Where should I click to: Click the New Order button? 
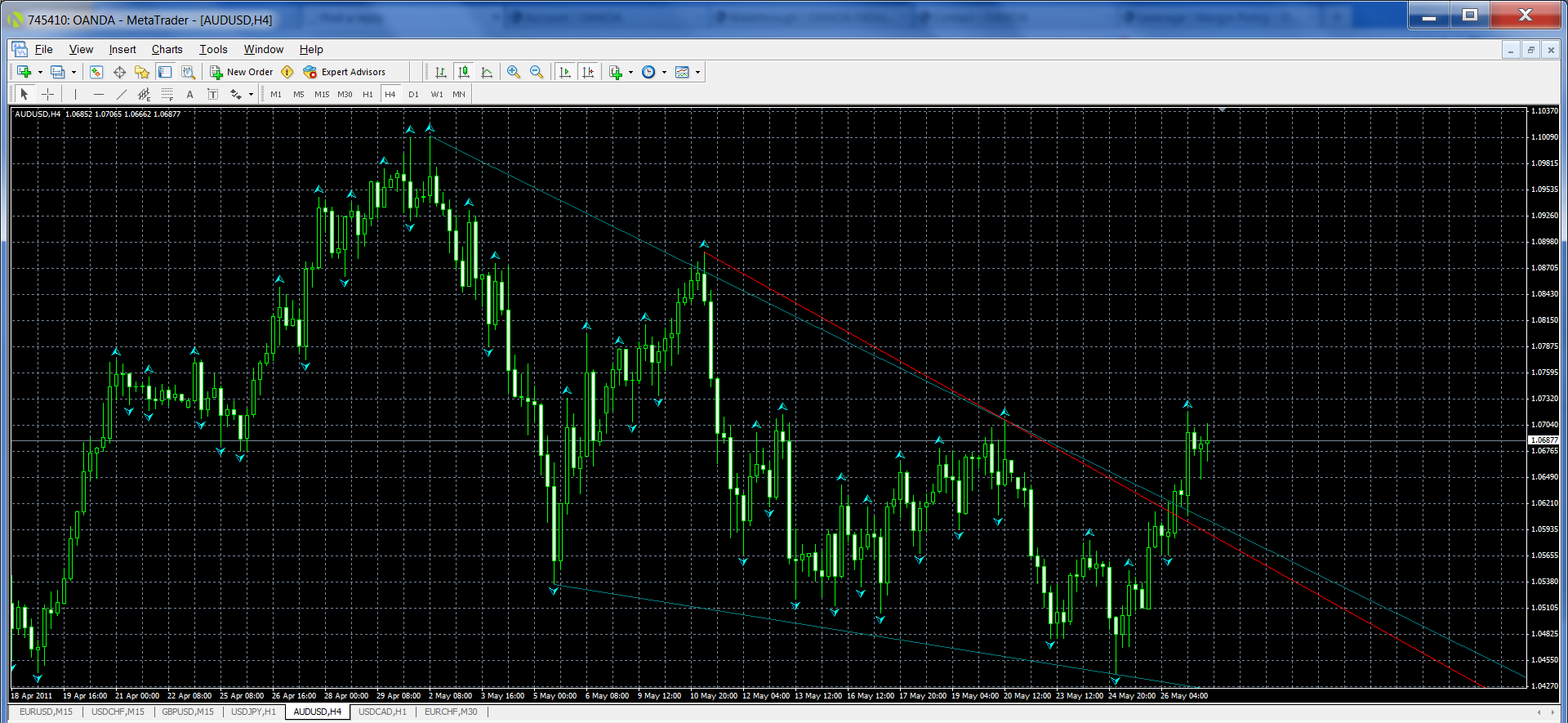tap(242, 72)
